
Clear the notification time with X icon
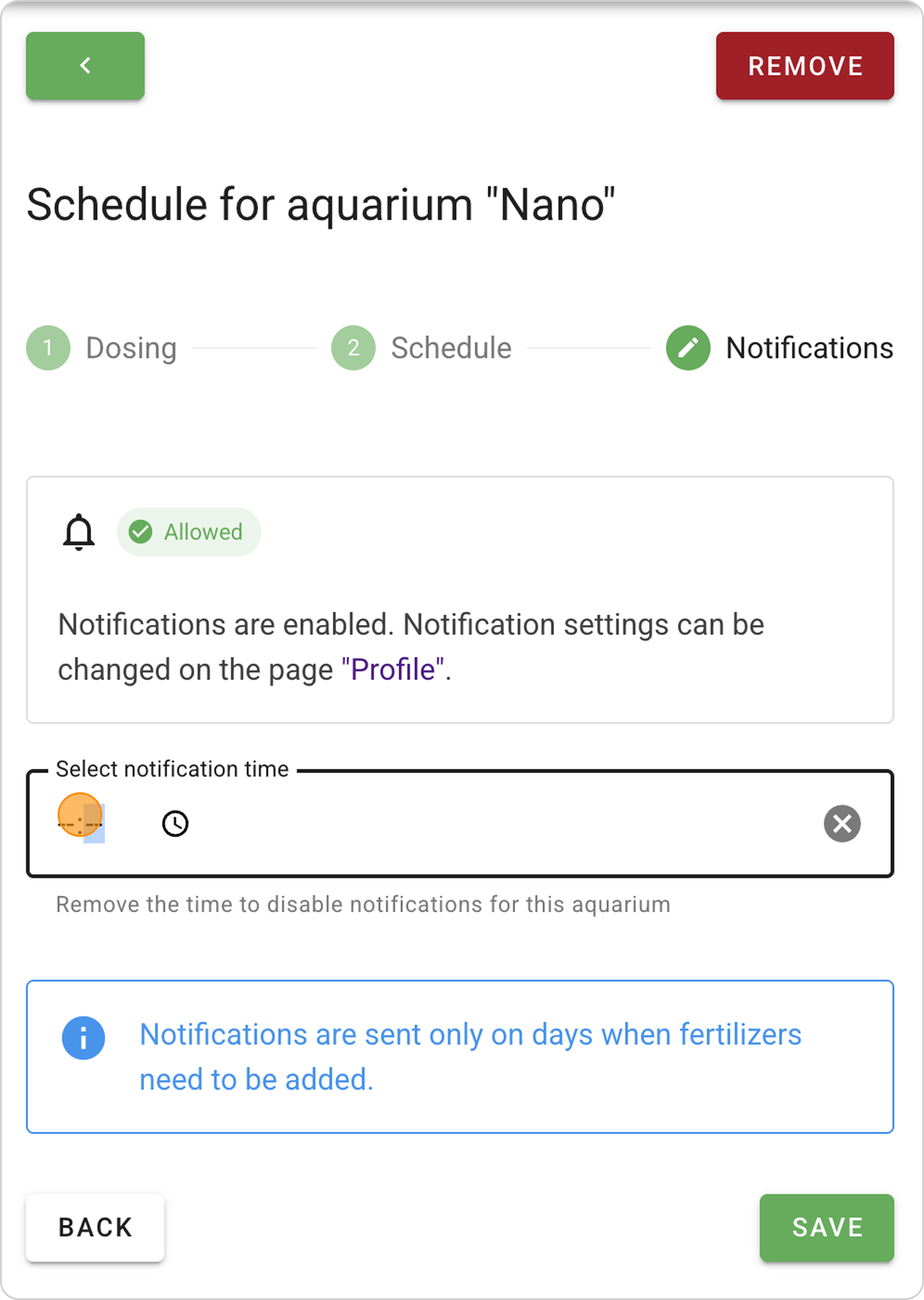(x=842, y=823)
